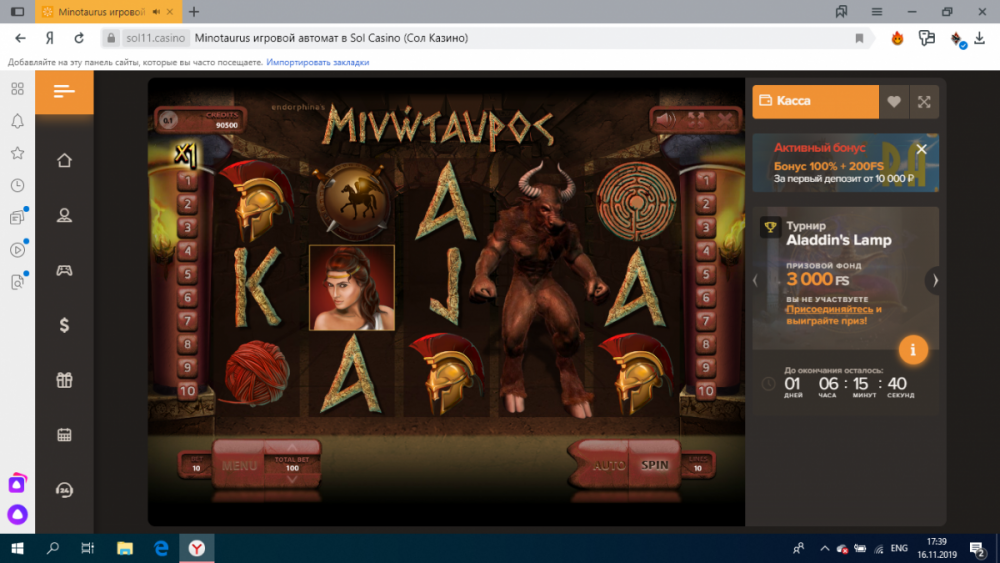Click the dollar sign cashier icon
This screenshot has width=1000, height=563.
(64, 325)
